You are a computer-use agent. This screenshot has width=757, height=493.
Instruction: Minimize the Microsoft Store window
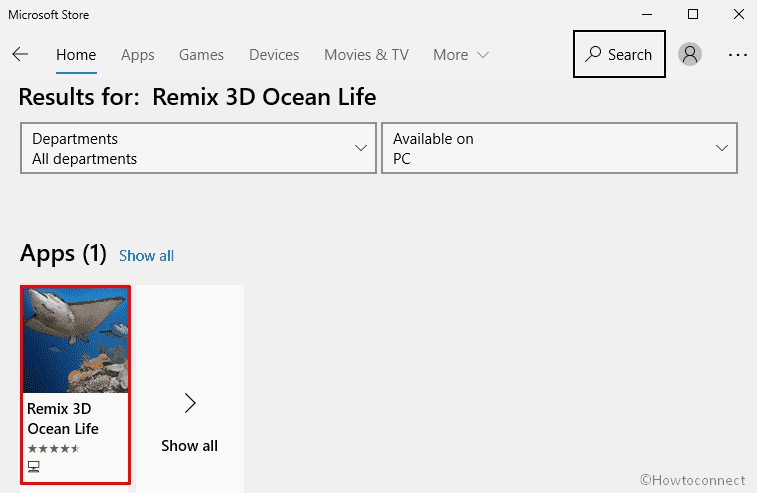click(x=647, y=14)
